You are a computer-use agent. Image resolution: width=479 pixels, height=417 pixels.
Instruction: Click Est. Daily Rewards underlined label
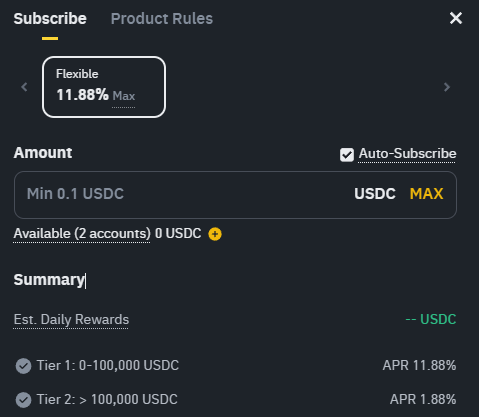click(x=71, y=320)
